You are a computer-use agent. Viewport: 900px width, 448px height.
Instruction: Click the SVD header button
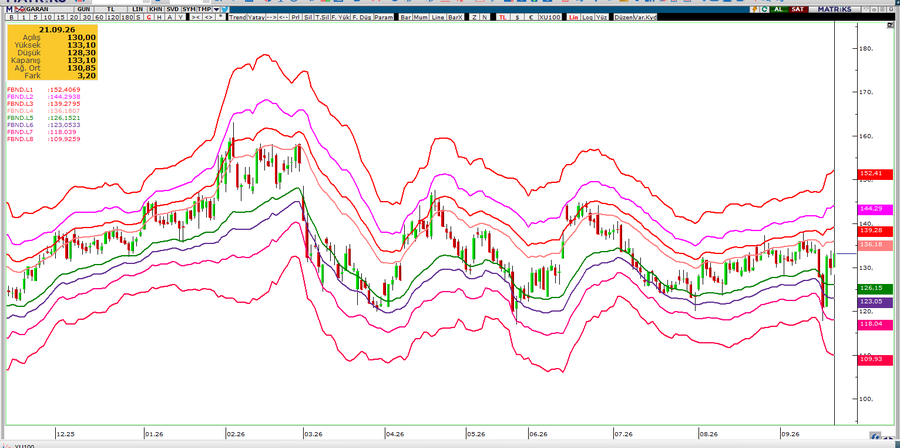pyautogui.click(x=172, y=9)
